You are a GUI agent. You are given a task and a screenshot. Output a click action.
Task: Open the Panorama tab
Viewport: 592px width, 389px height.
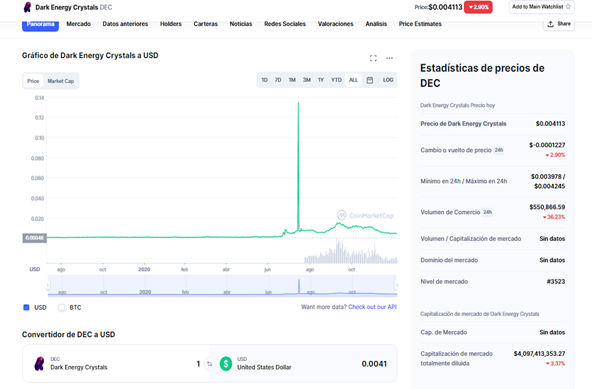[x=40, y=24]
